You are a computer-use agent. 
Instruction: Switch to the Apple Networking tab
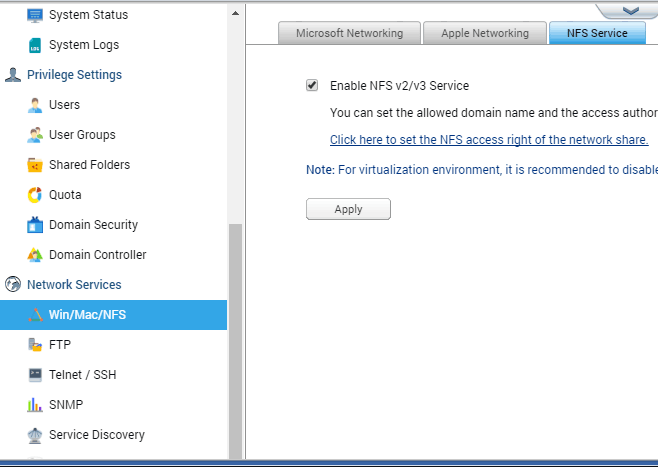click(x=485, y=33)
